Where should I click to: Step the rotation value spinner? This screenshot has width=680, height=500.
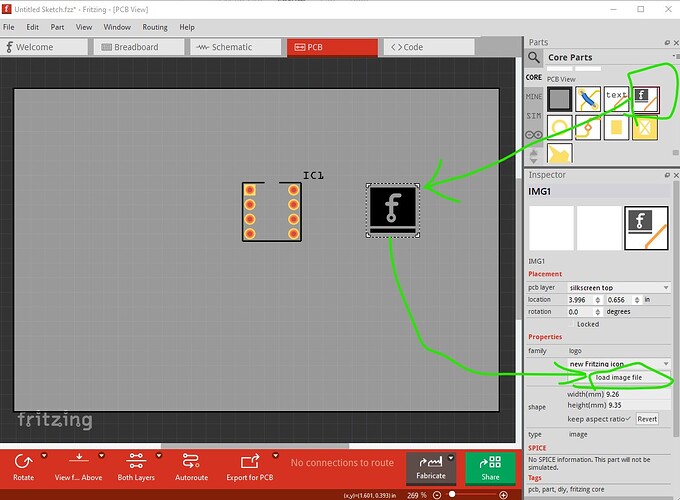click(x=598, y=312)
